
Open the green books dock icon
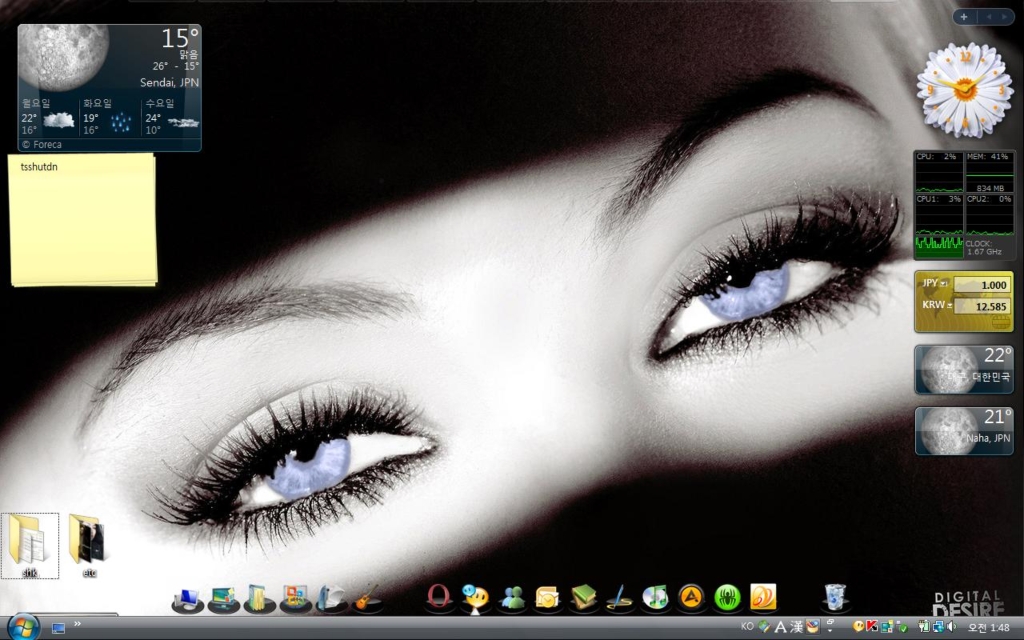583,598
